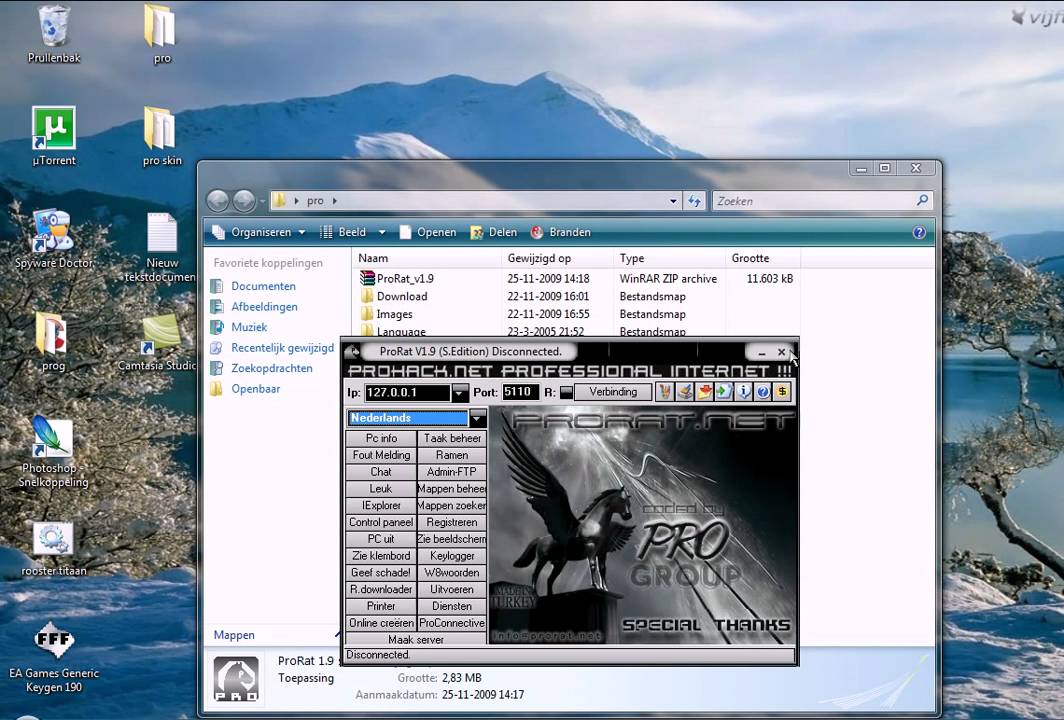Select the Camtasia Studio desktop shortcut
The image size is (1064, 720).
(160, 341)
